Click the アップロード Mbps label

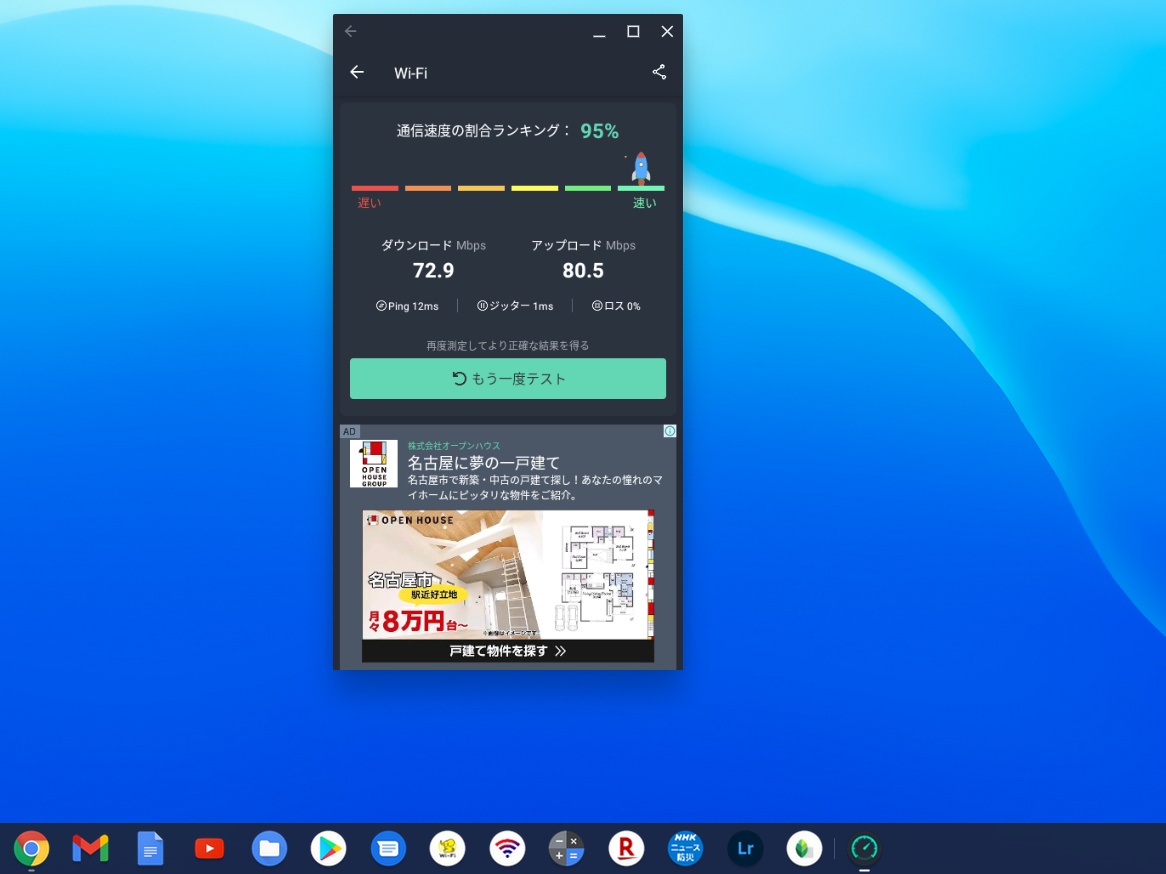tap(583, 245)
